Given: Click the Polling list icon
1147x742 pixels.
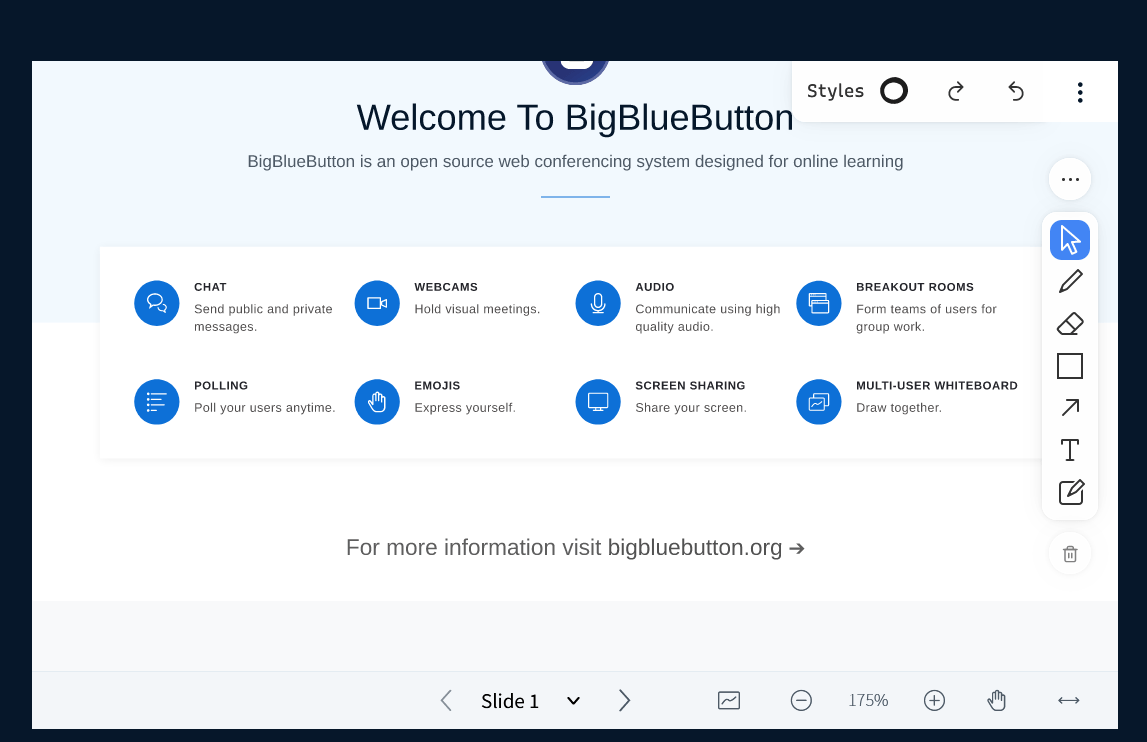Looking at the screenshot, I should (x=157, y=402).
